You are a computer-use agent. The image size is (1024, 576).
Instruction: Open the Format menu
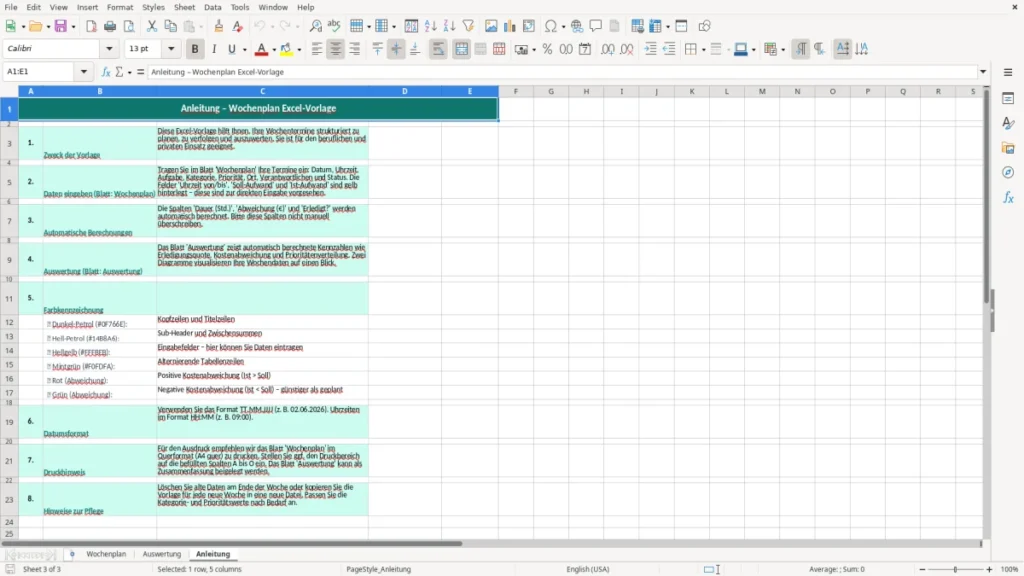click(120, 7)
